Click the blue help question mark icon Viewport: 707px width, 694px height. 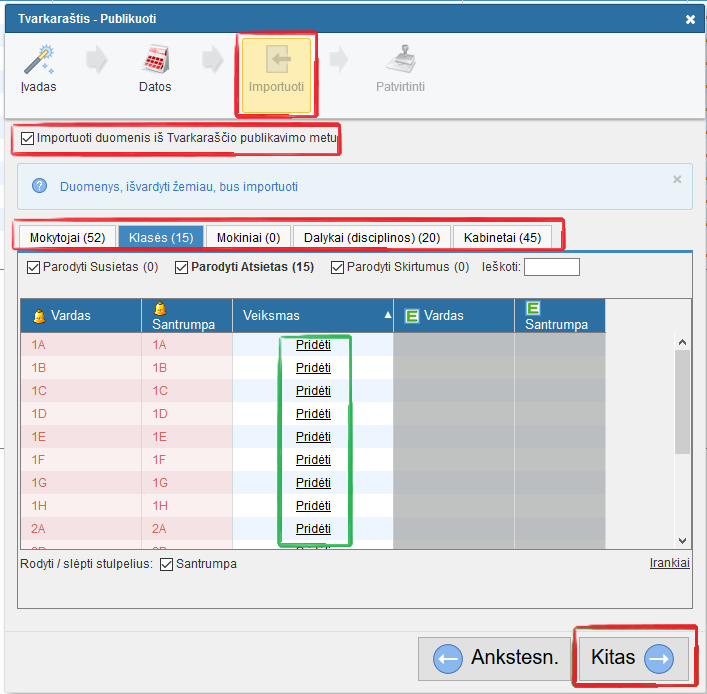[x=40, y=186]
